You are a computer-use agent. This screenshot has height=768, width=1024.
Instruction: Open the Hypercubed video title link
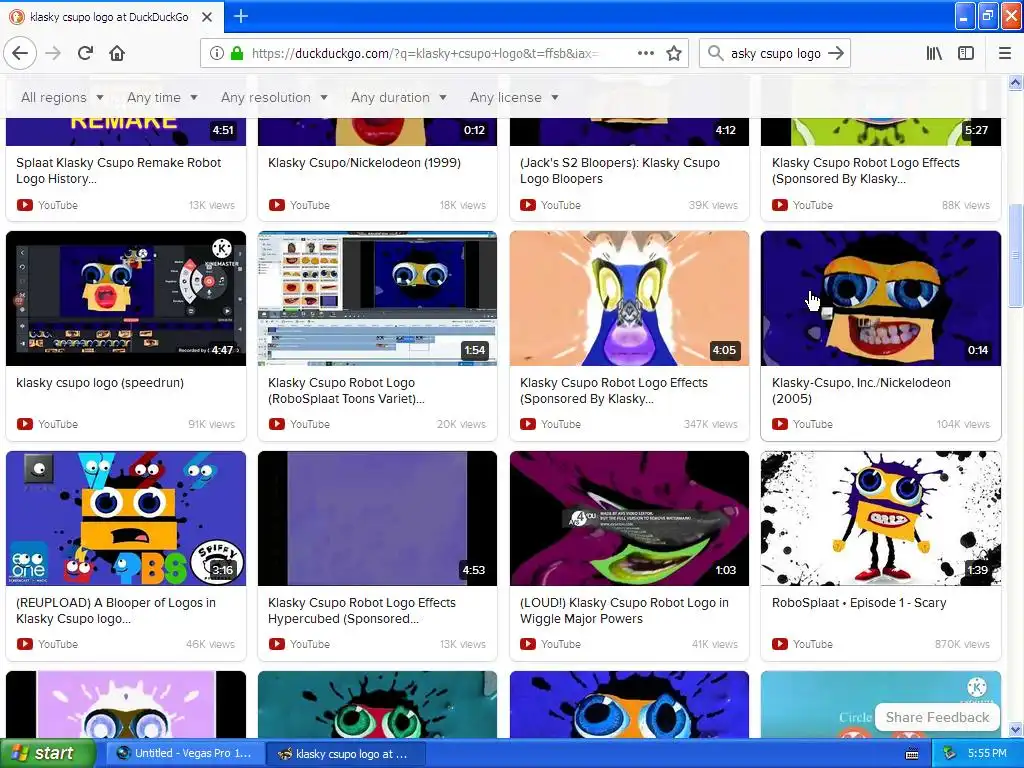pos(362,611)
